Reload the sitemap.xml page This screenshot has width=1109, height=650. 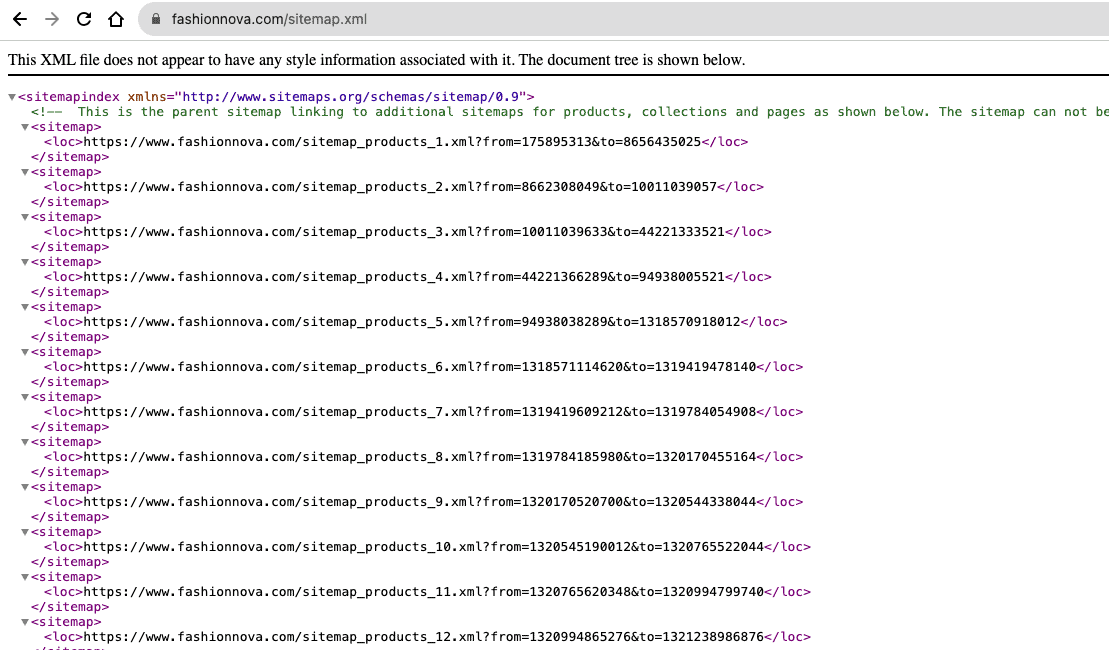coord(83,19)
